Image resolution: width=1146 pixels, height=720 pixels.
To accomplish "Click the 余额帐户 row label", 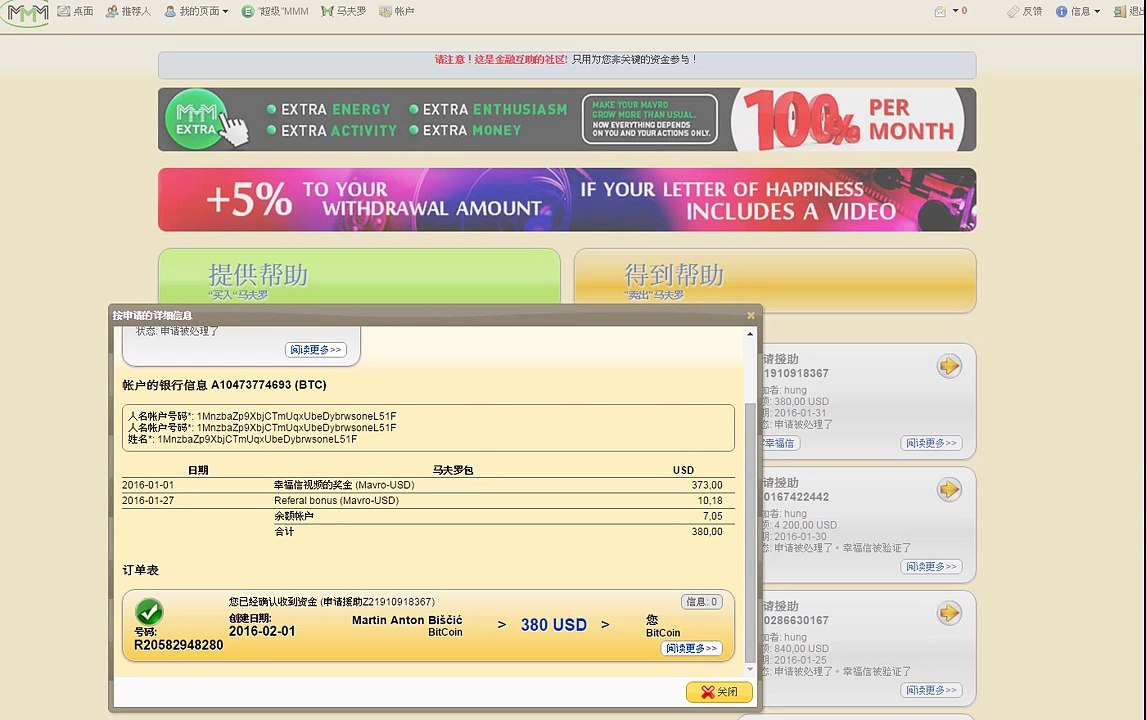I will pos(294,516).
